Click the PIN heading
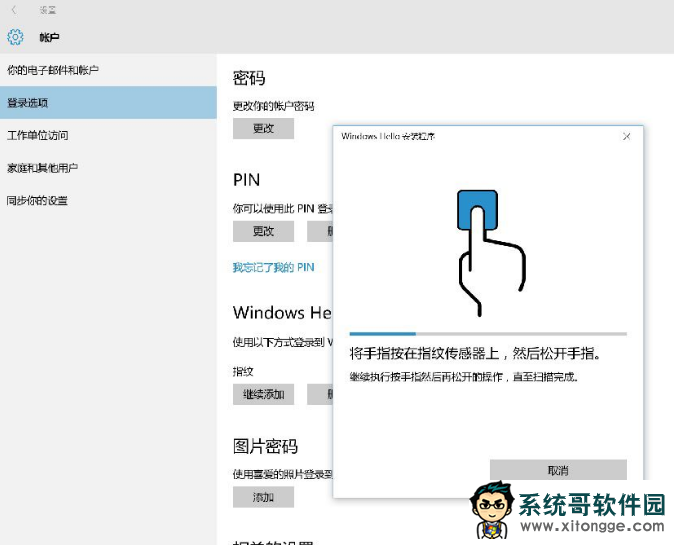The width and height of the screenshot is (674, 545). coord(246,180)
